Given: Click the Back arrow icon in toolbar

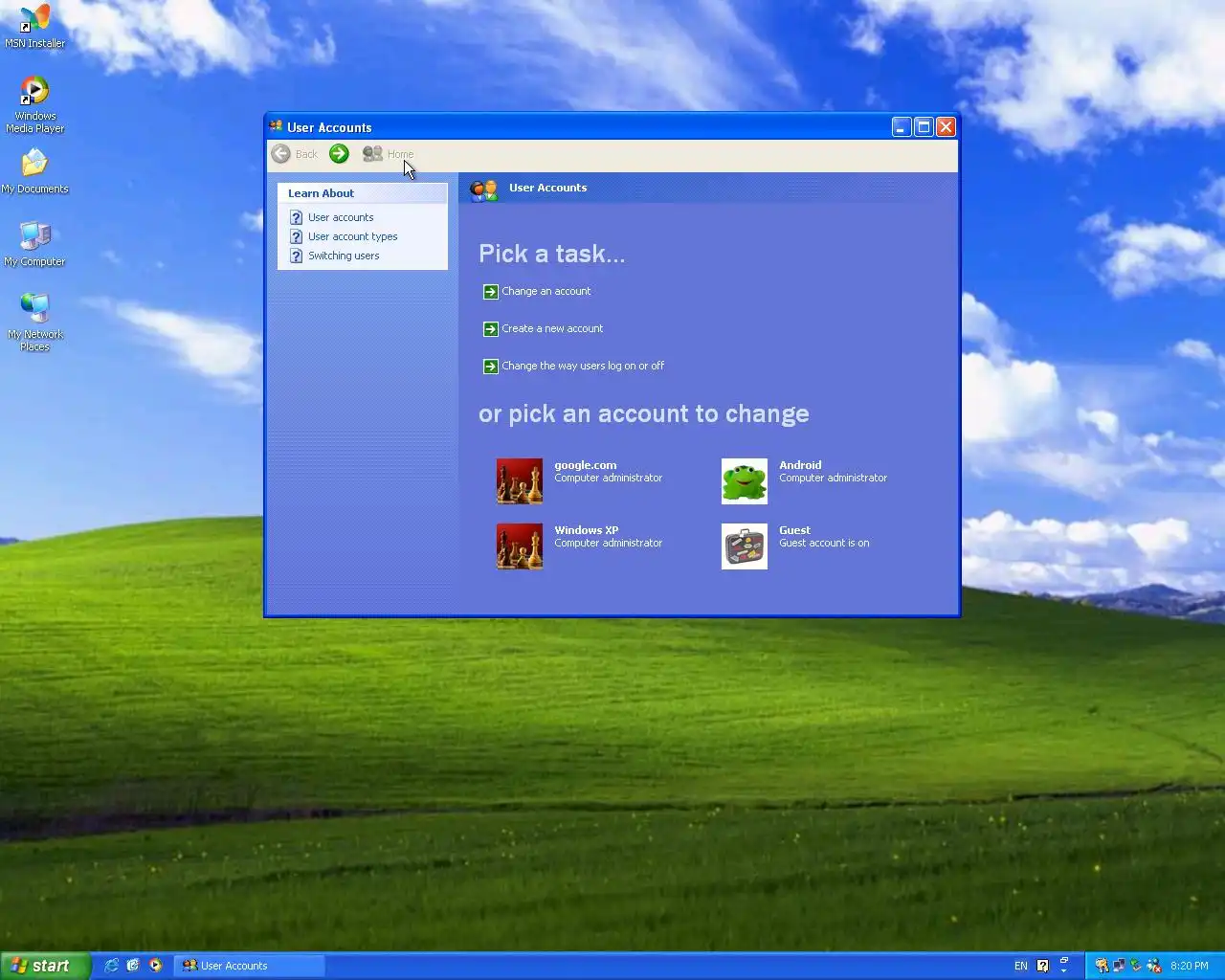Looking at the screenshot, I should click(280, 154).
